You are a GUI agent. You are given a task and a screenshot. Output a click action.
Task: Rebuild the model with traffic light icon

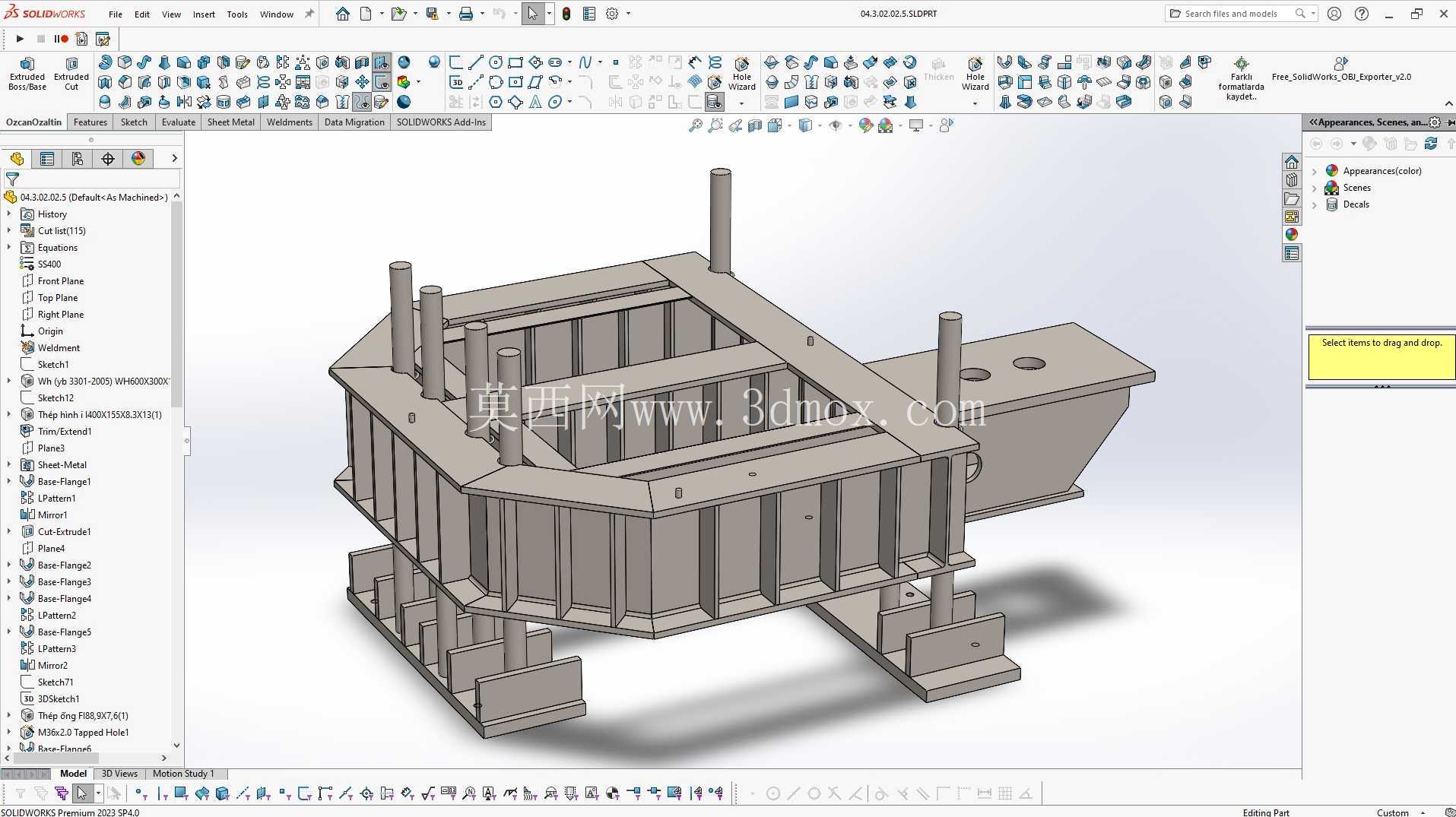(566, 14)
